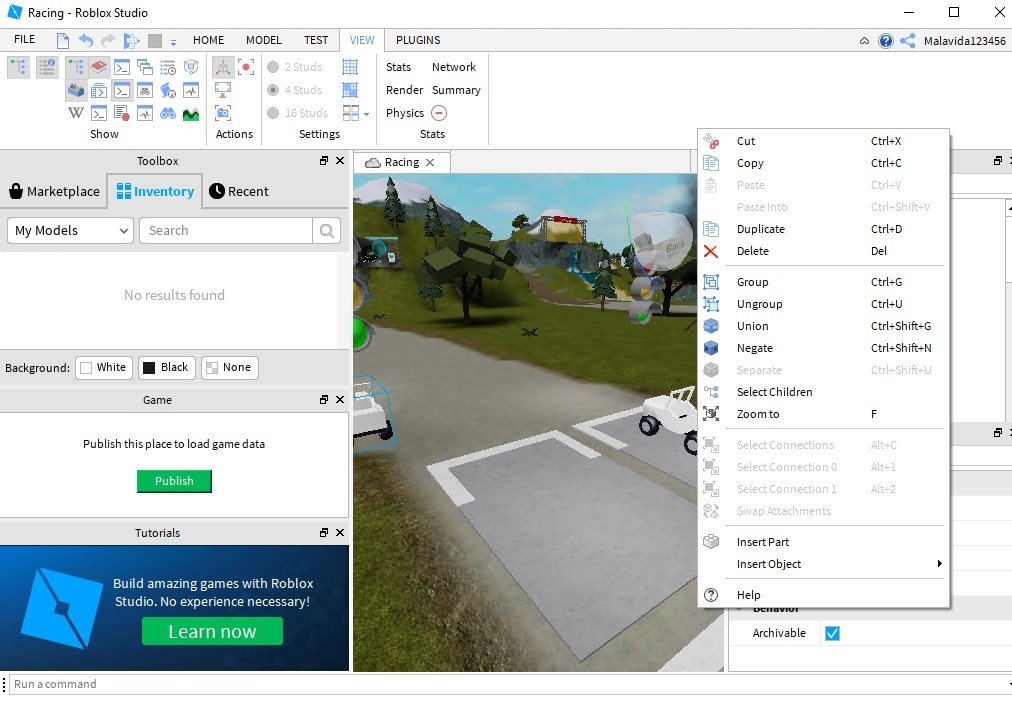Click the overlapping windows icon in Show
The image size is (1012, 721).
[x=145, y=67]
